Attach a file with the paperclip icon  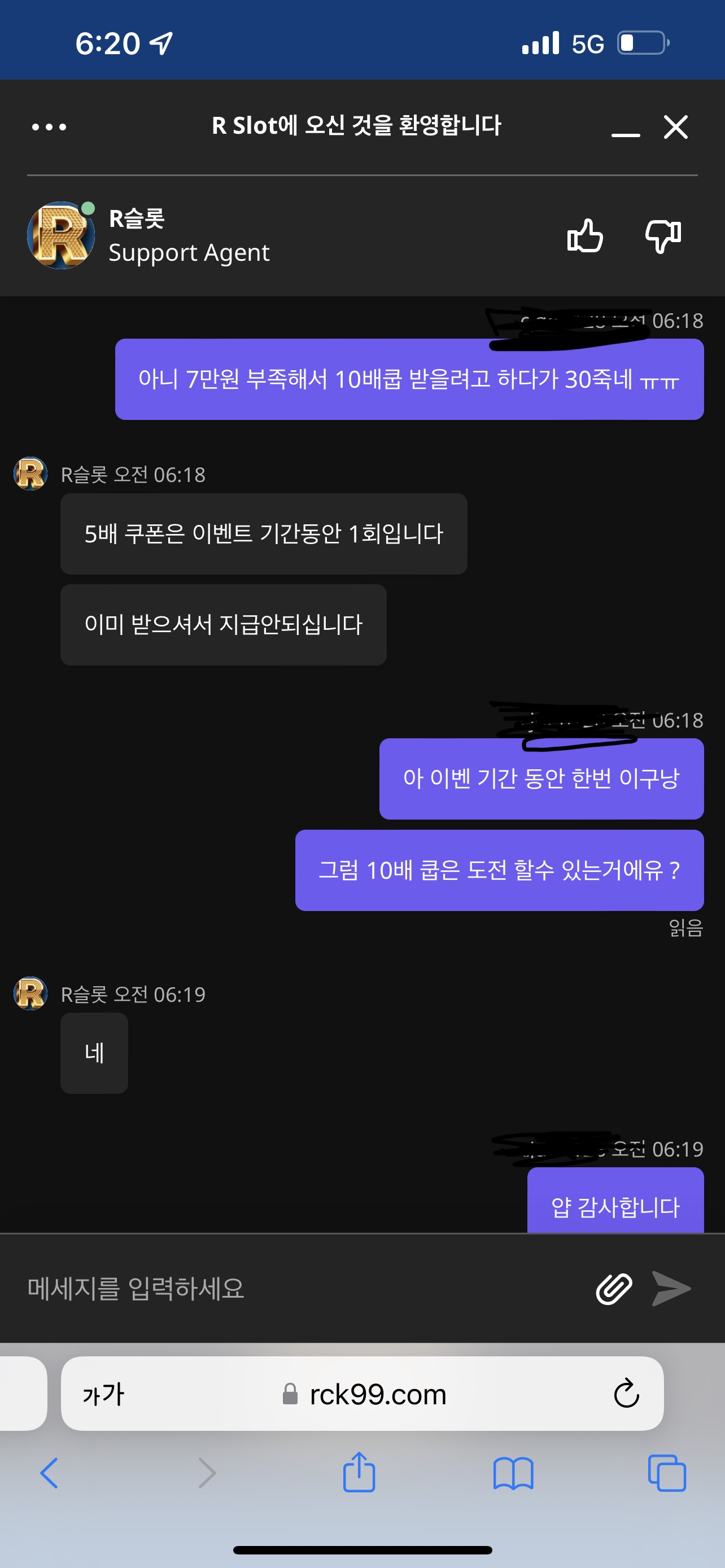tap(614, 1288)
